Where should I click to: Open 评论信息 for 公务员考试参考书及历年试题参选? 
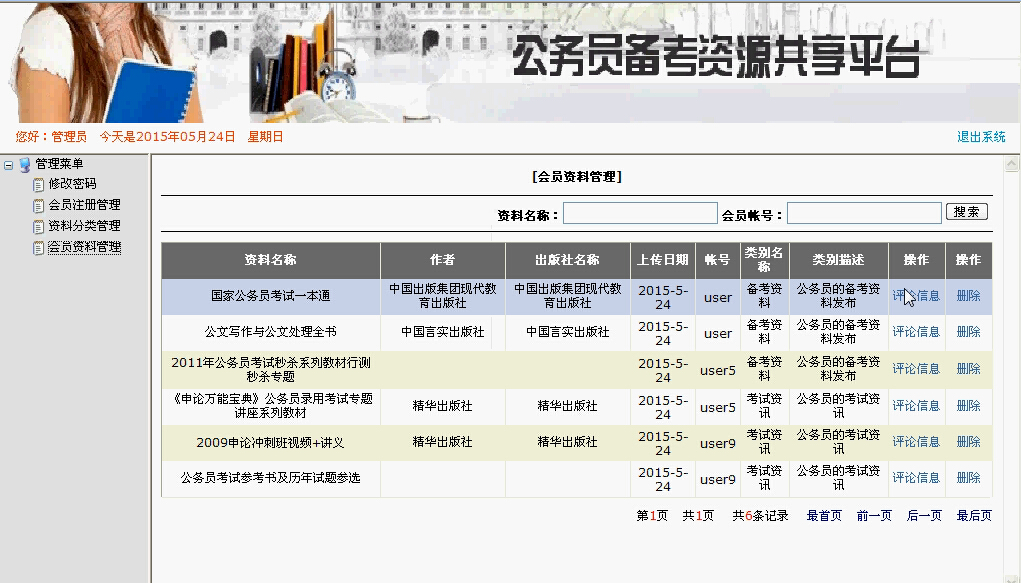click(916, 477)
